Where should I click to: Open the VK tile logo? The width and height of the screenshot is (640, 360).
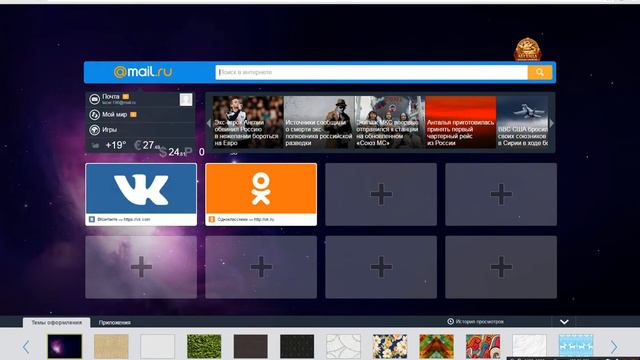pyautogui.click(x=141, y=189)
